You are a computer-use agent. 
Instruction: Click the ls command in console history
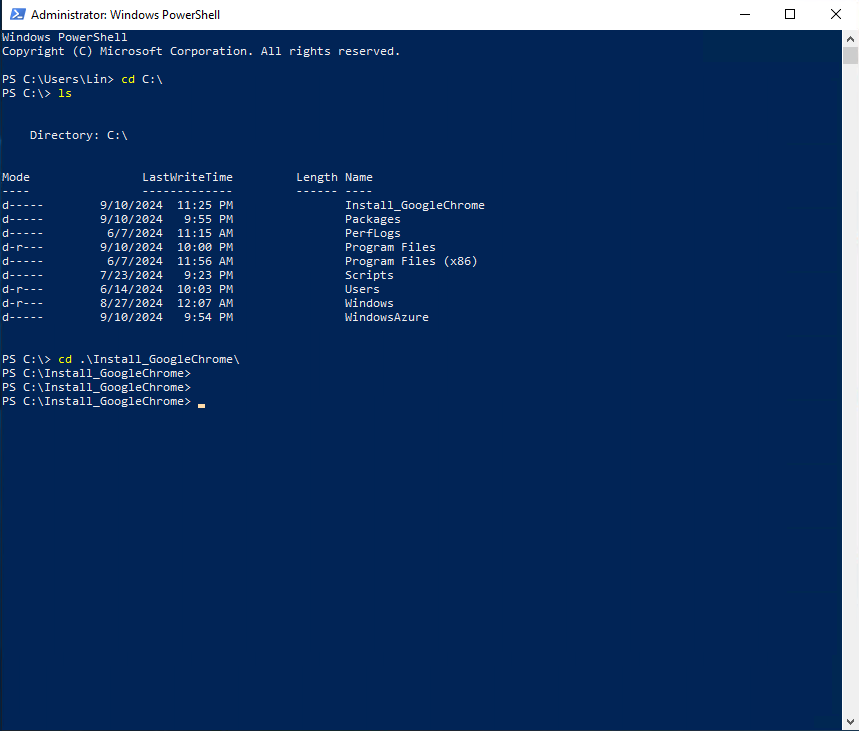tap(64, 92)
